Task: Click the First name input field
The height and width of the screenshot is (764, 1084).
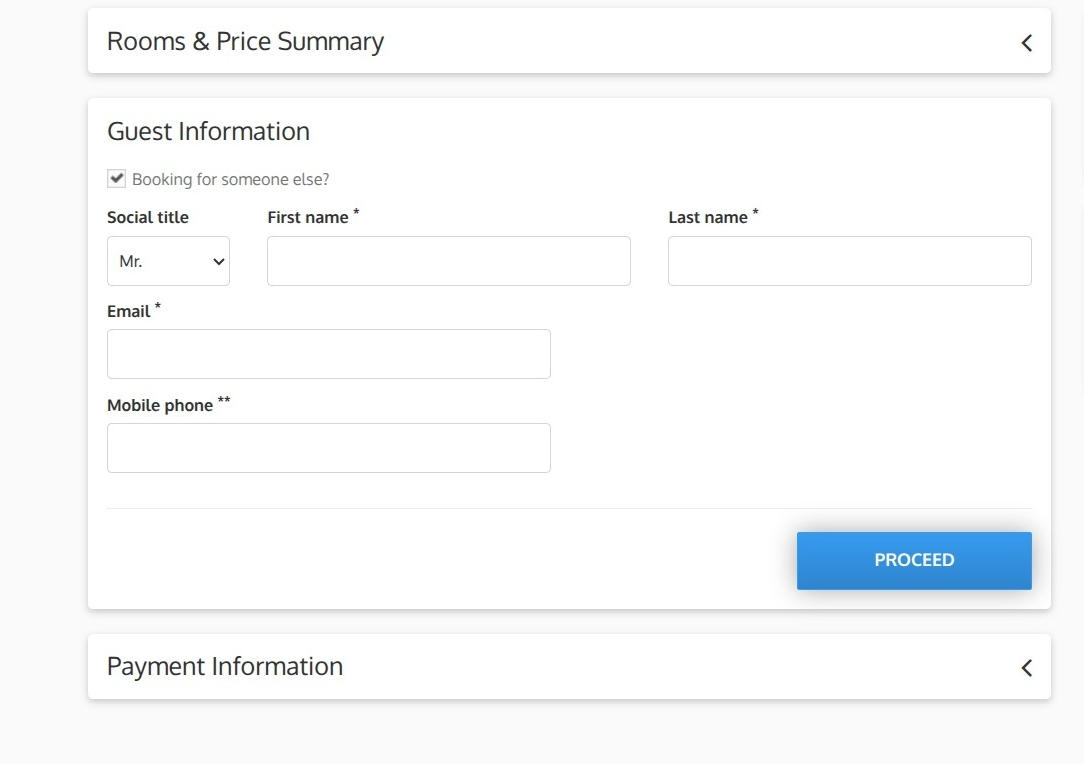Action: click(449, 261)
